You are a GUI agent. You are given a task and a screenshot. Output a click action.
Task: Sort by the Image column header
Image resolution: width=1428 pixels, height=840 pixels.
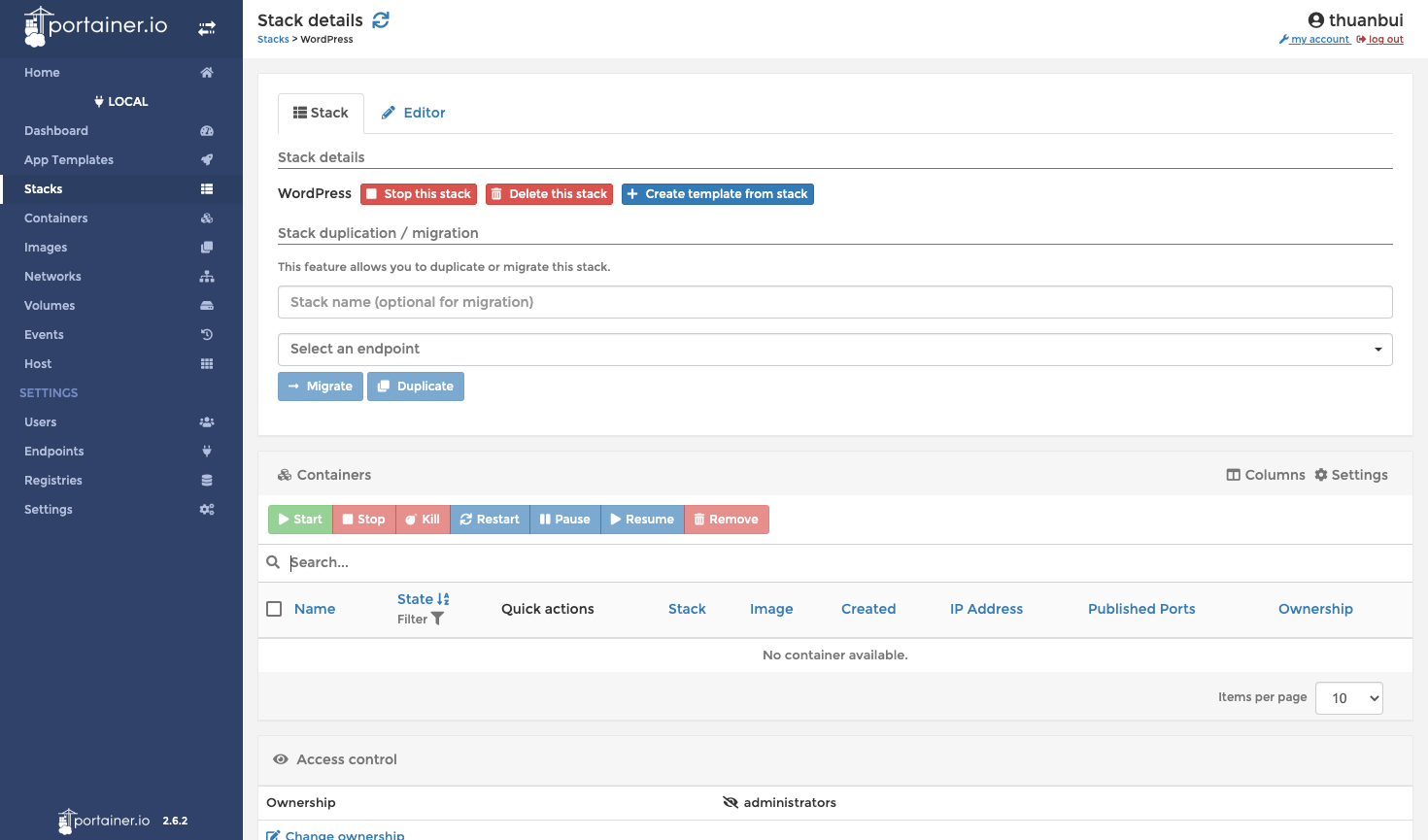pyautogui.click(x=771, y=609)
